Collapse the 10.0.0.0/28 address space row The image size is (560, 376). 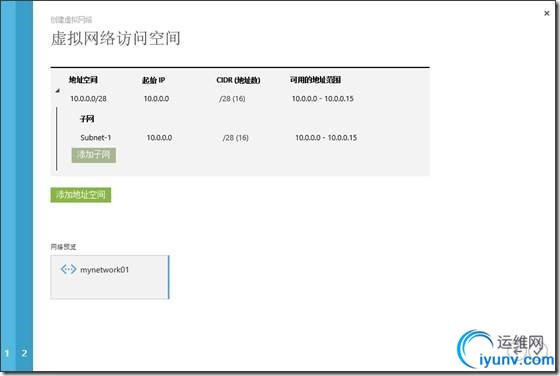point(58,91)
